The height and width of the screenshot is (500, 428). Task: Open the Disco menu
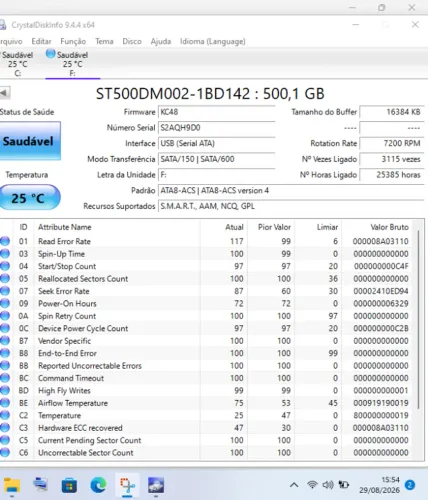coord(132,41)
